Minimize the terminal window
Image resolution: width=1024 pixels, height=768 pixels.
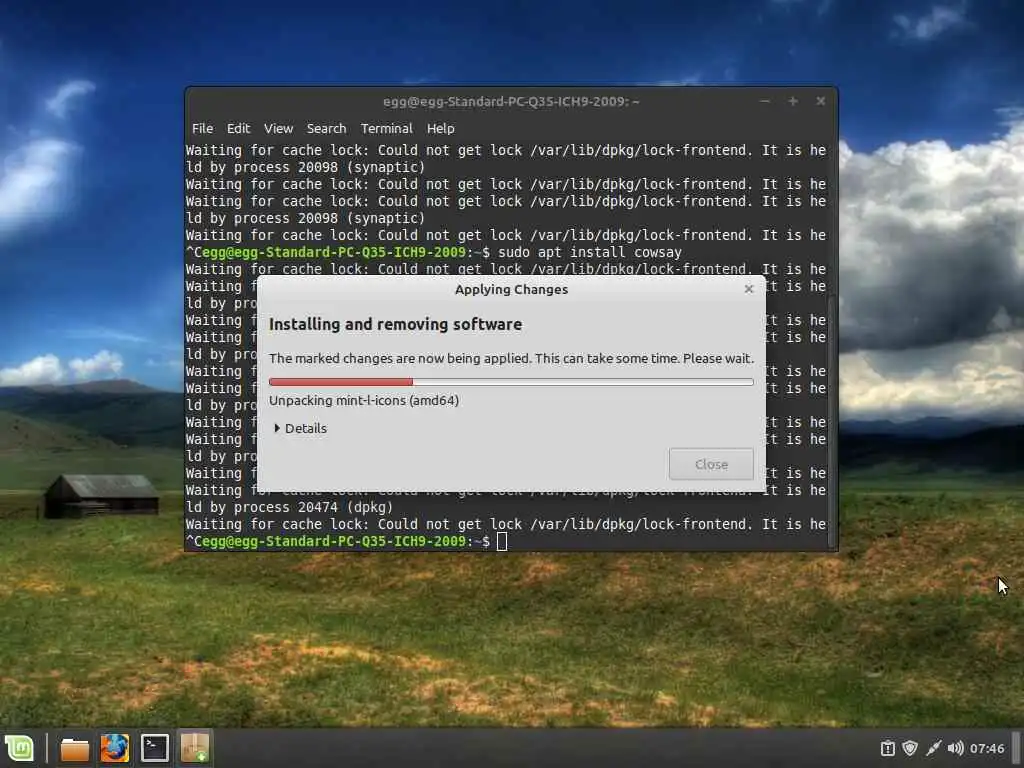765,101
